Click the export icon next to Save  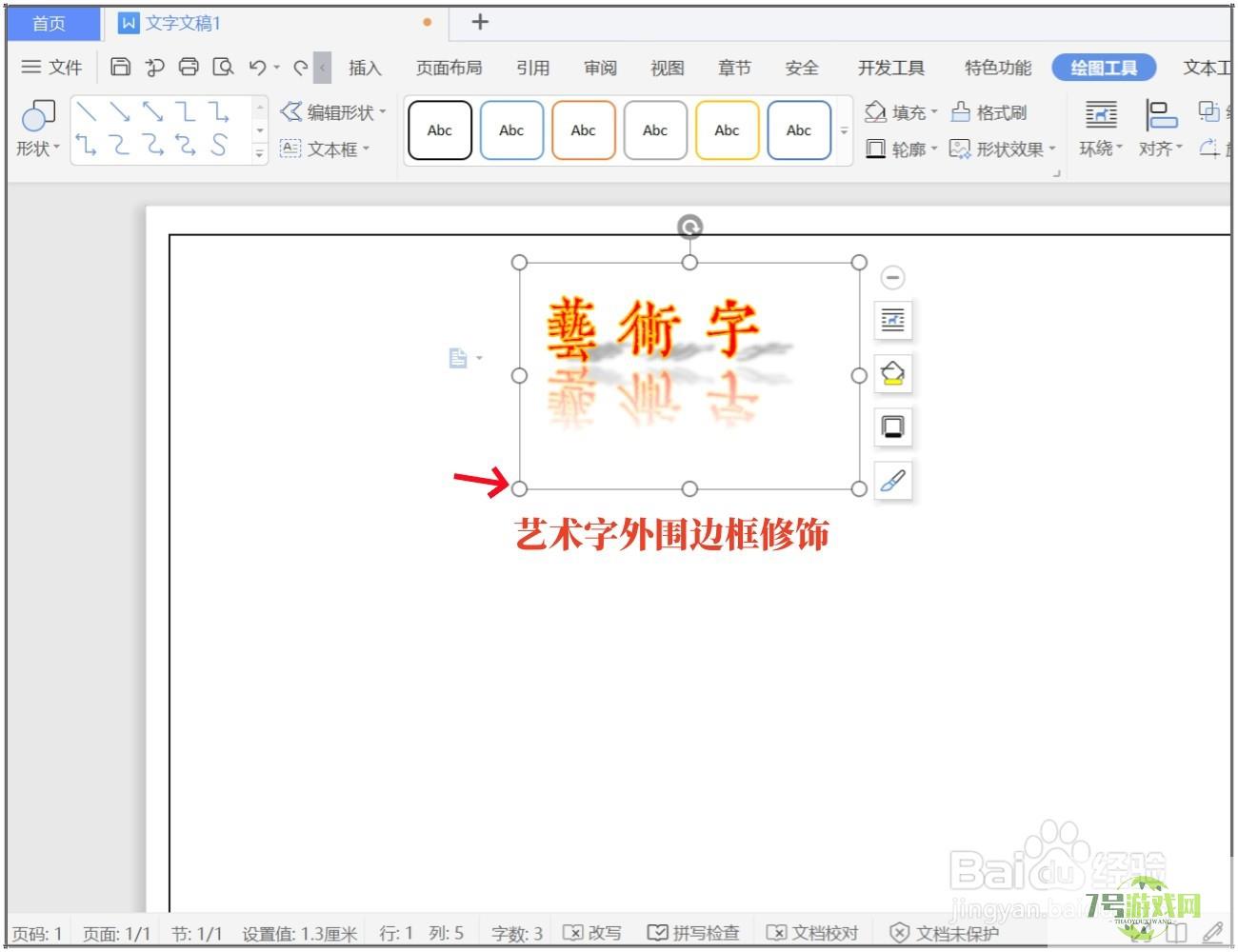154,67
